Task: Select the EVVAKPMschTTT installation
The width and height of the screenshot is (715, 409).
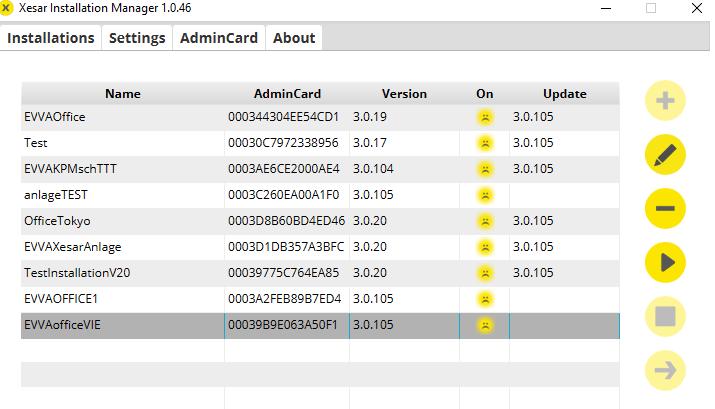Action: [x=70, y=169]
